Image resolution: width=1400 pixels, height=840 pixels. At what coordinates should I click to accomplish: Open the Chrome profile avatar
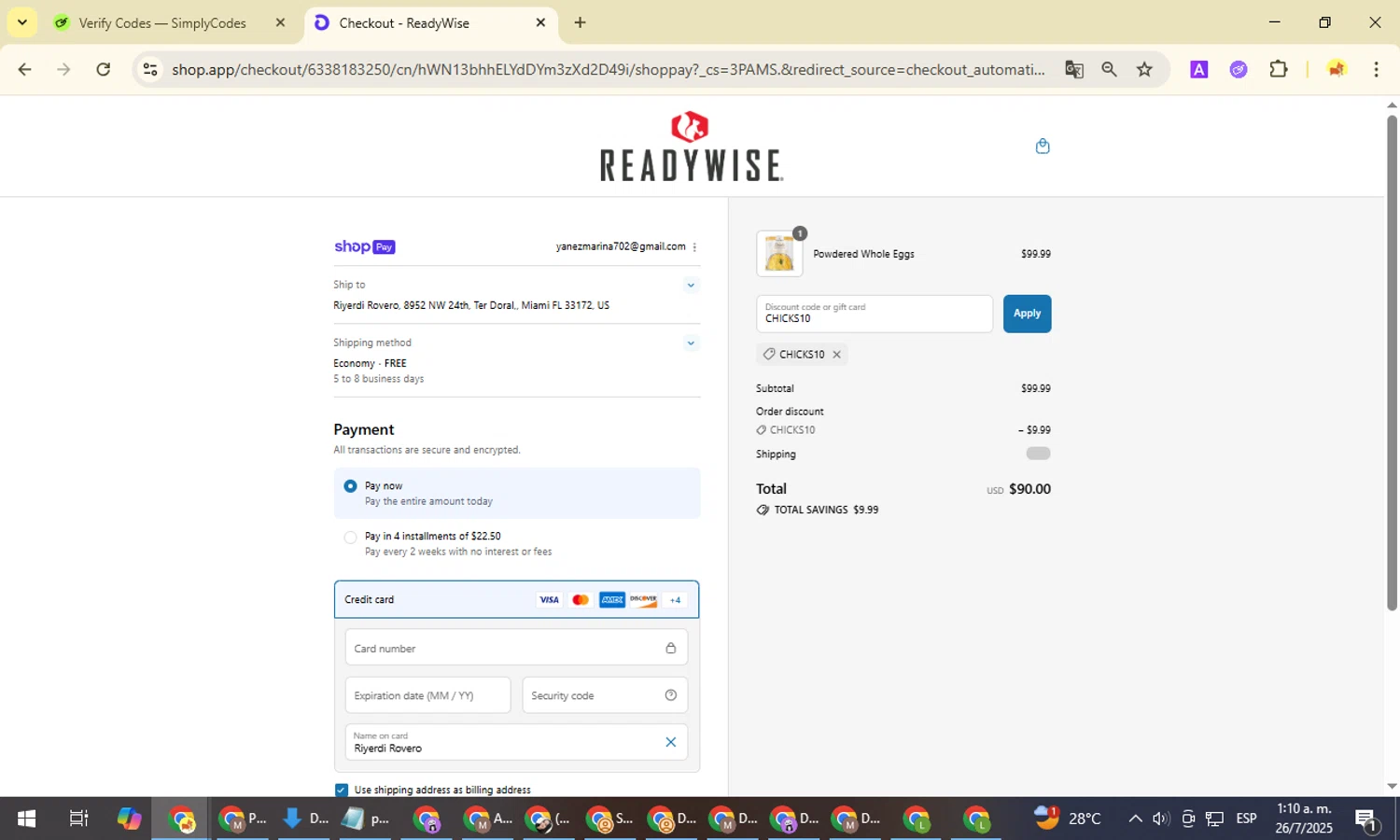[1337, 70]
